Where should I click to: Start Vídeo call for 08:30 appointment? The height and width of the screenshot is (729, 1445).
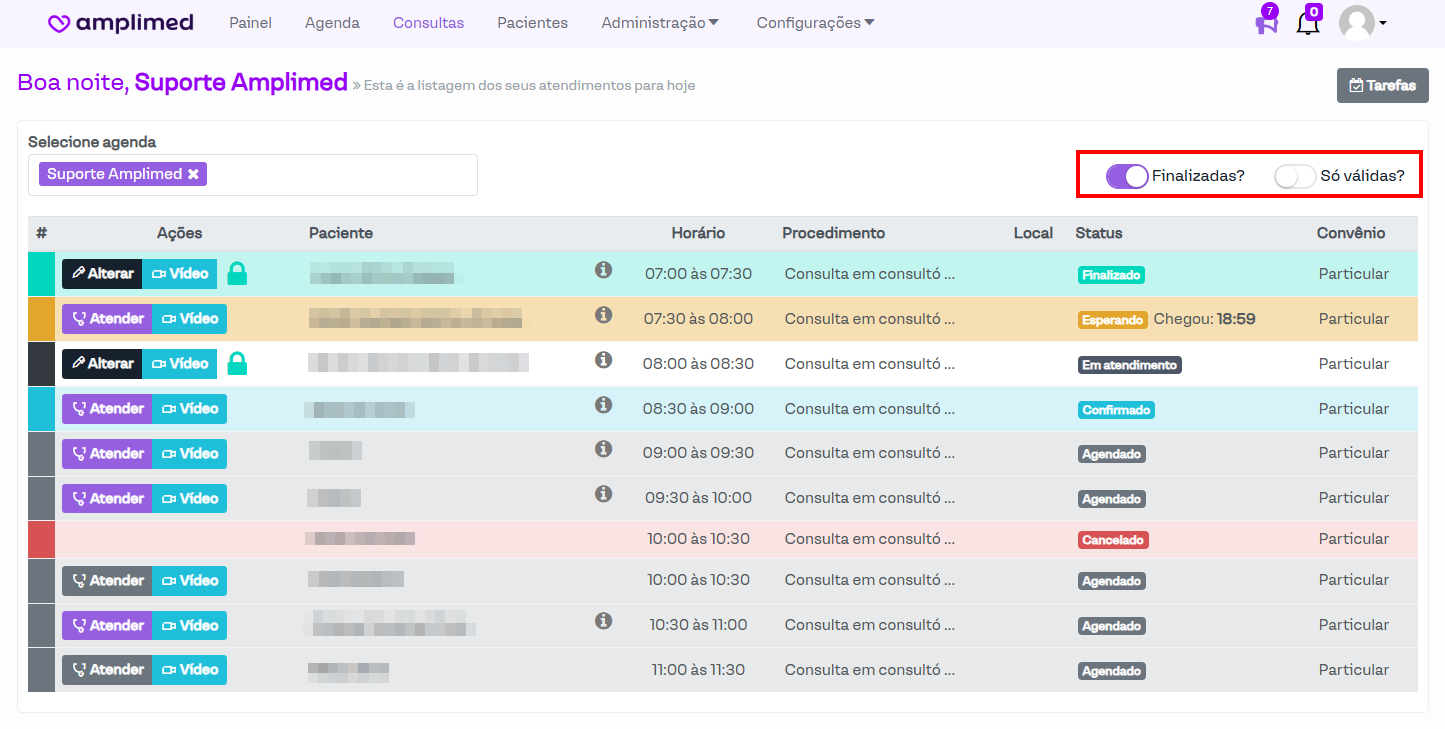tap(189, 409)
